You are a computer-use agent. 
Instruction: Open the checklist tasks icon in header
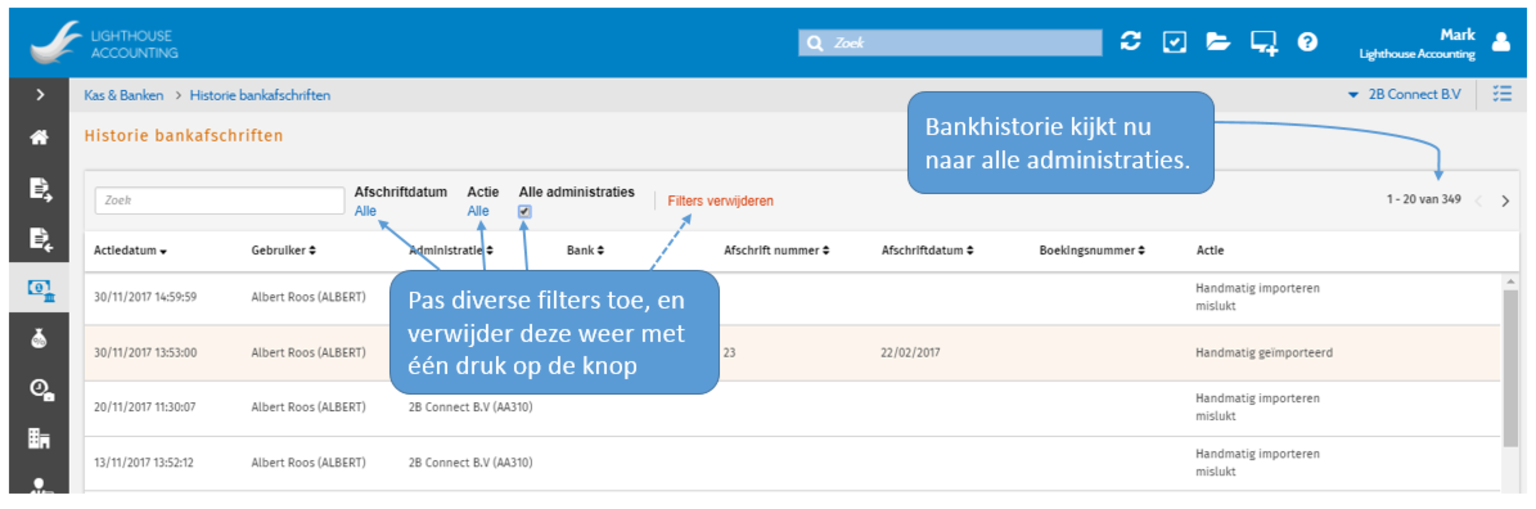point(1174,42)
